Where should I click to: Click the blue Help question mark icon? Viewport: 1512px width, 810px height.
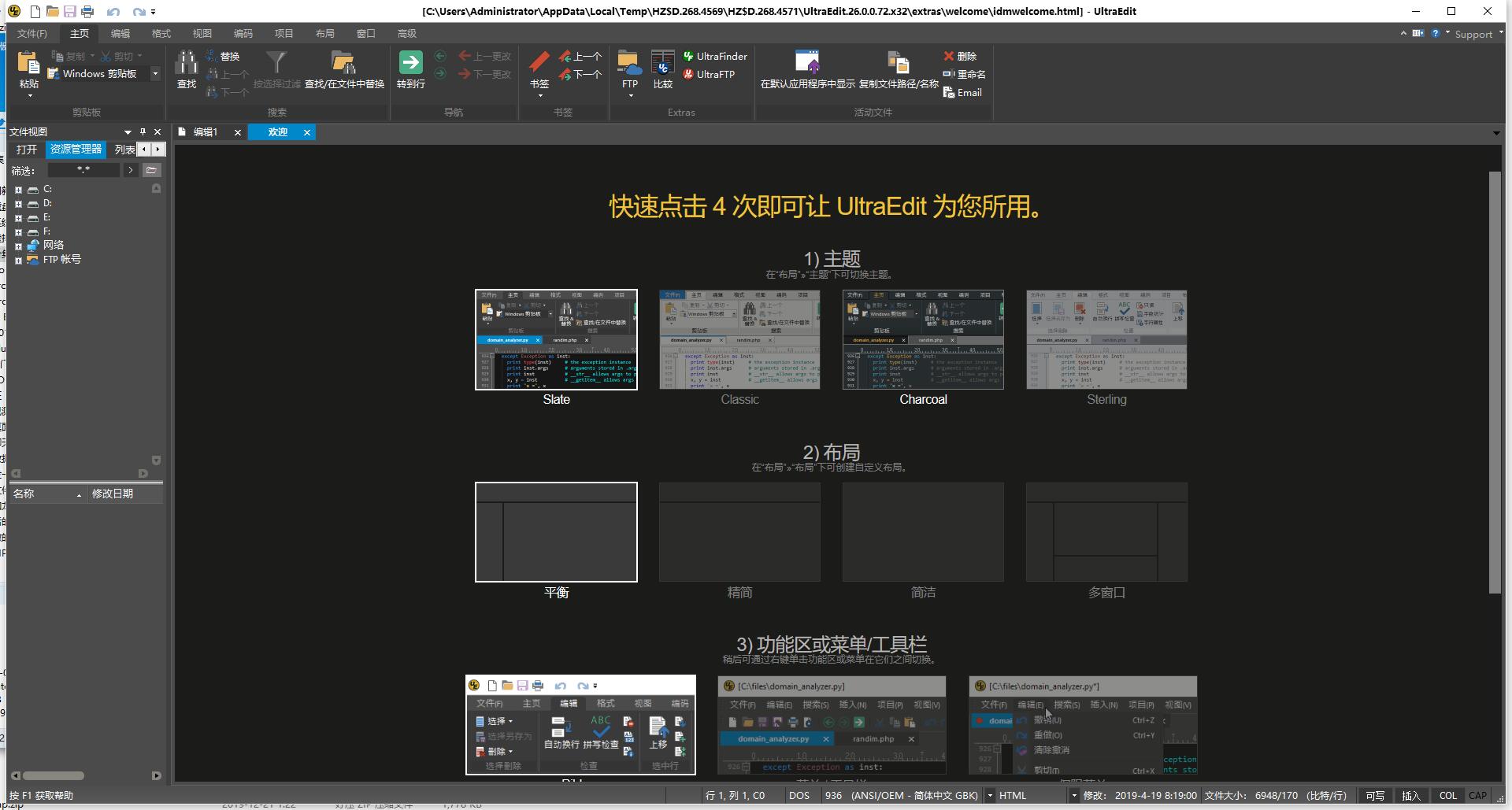click(1436, 33)
